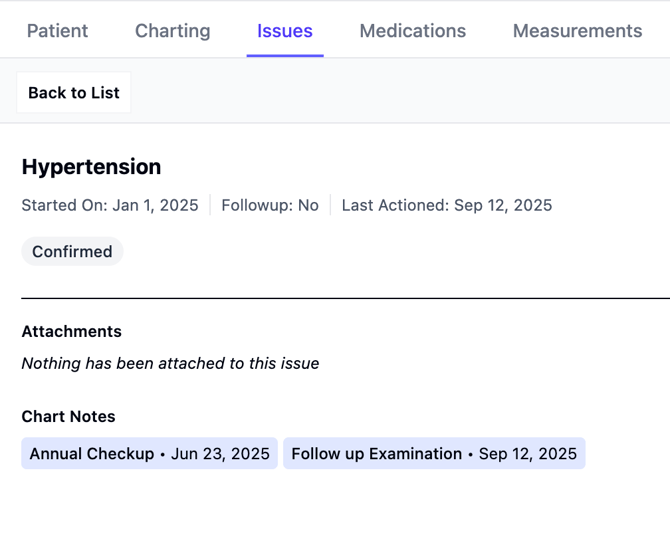Click the Followup: No field
This screenshot has height=533, width=670.
pyautogui.click(x=270, y=205)
